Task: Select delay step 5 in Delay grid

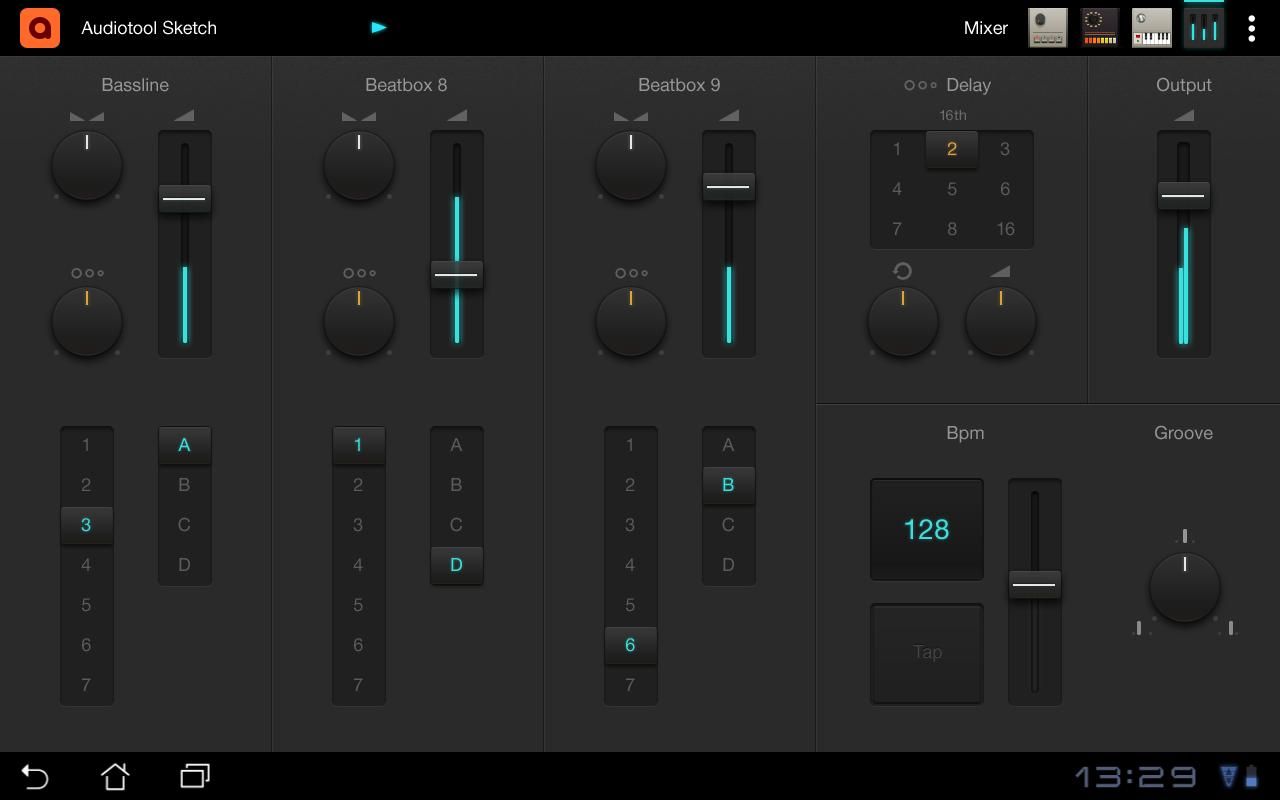Action: click(x=951, y=189)
